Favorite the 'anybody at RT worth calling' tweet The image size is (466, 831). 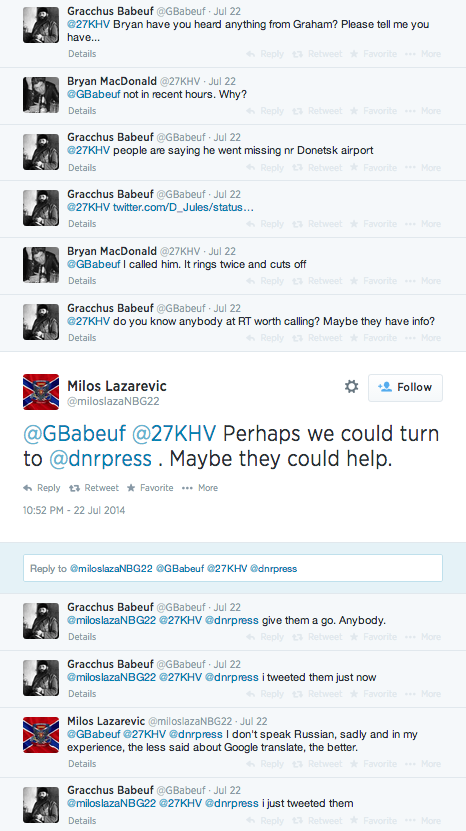pyautogui.click(x=374, y=338)
